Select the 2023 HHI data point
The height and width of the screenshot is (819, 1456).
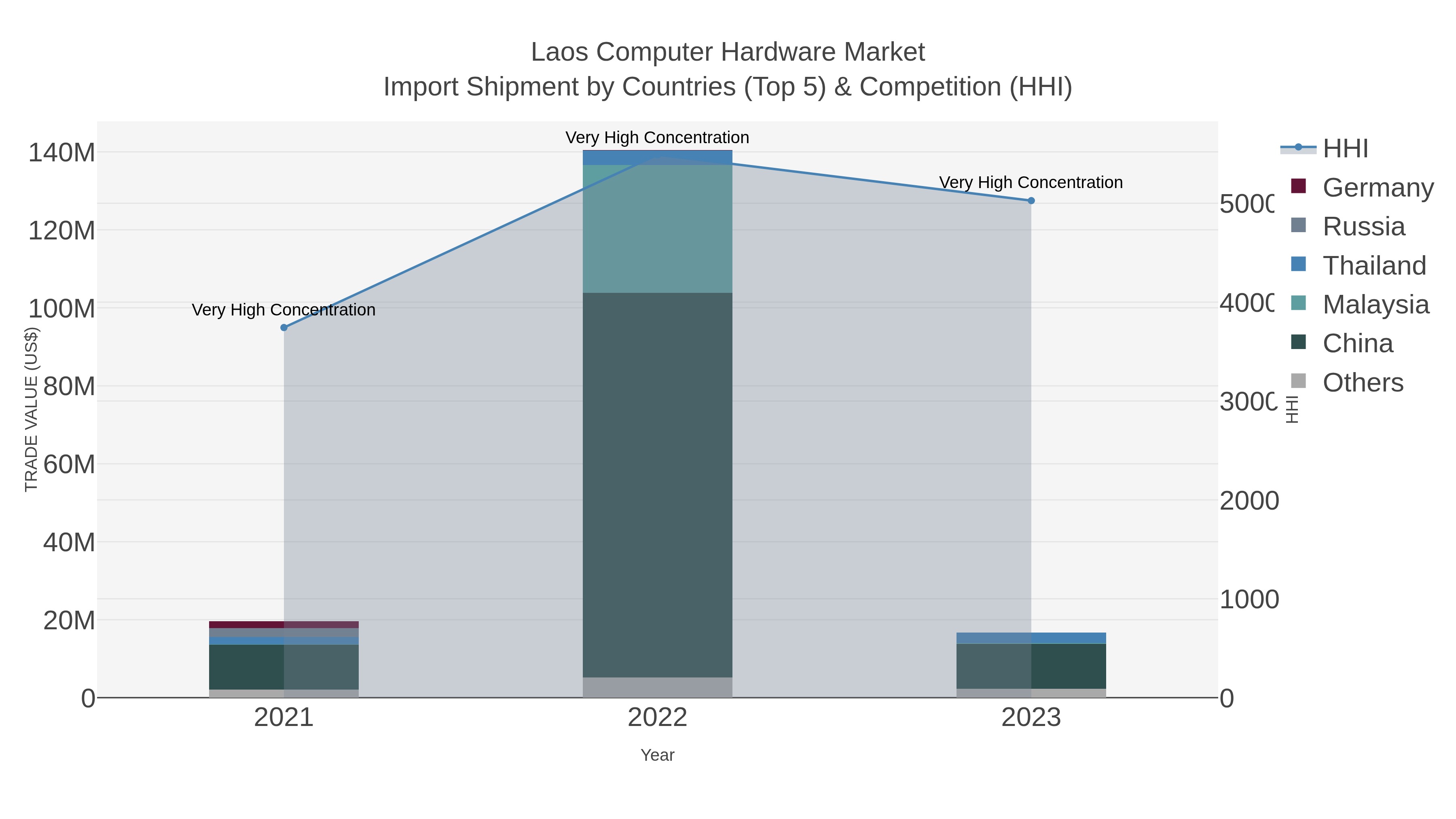tap(1031, 201)
